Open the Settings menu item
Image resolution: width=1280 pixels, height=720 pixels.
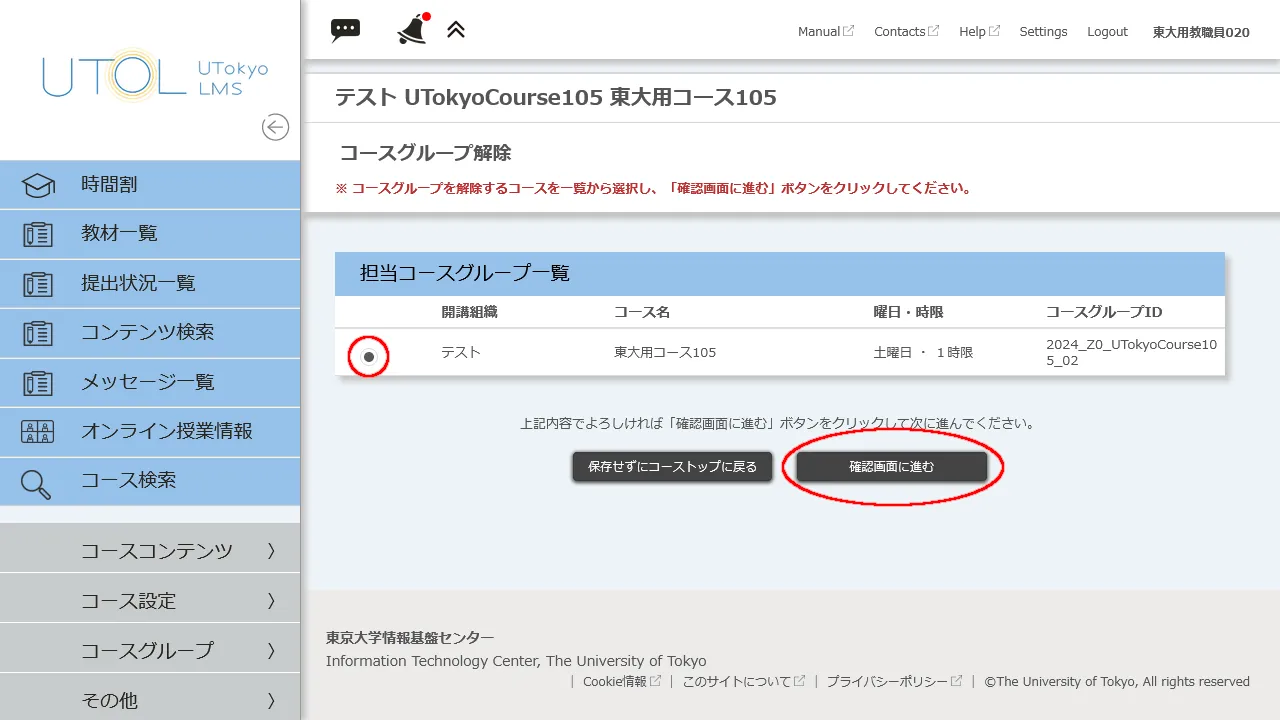[x=1043, y=31]
